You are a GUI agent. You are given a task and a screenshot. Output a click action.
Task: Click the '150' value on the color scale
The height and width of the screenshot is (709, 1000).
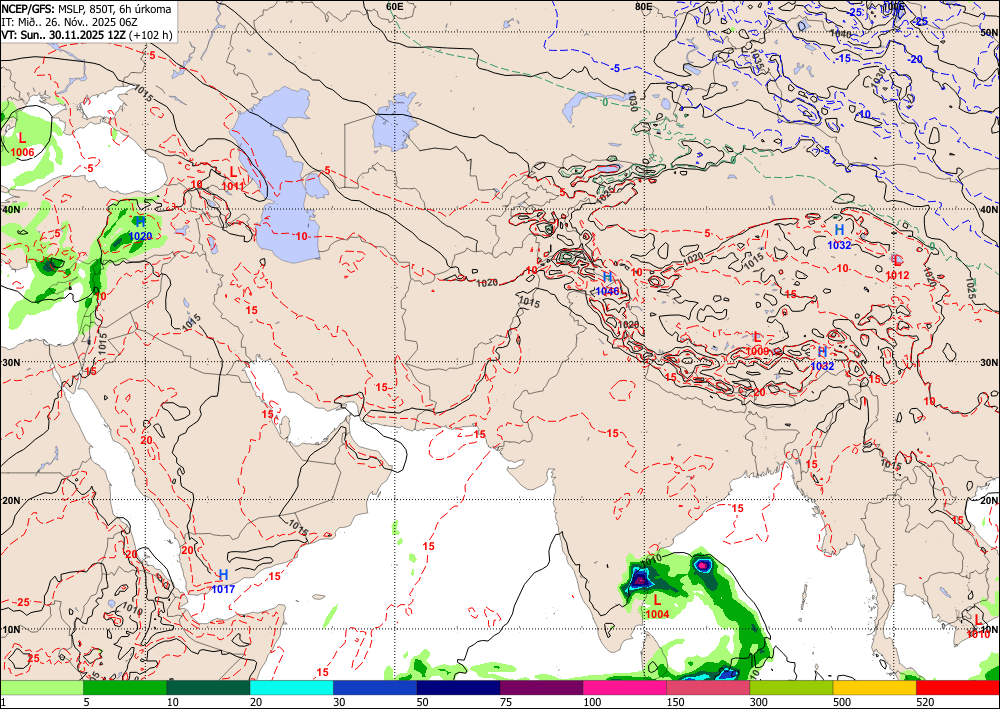point(675,702)
